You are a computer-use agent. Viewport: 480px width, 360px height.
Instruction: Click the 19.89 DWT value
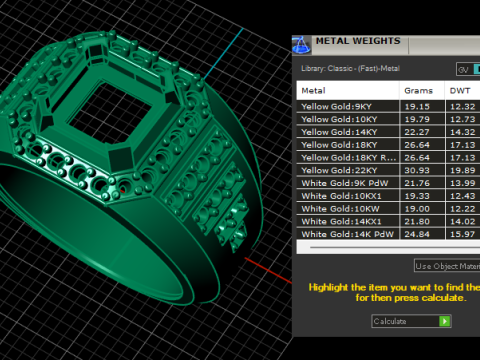pos(463,170)
